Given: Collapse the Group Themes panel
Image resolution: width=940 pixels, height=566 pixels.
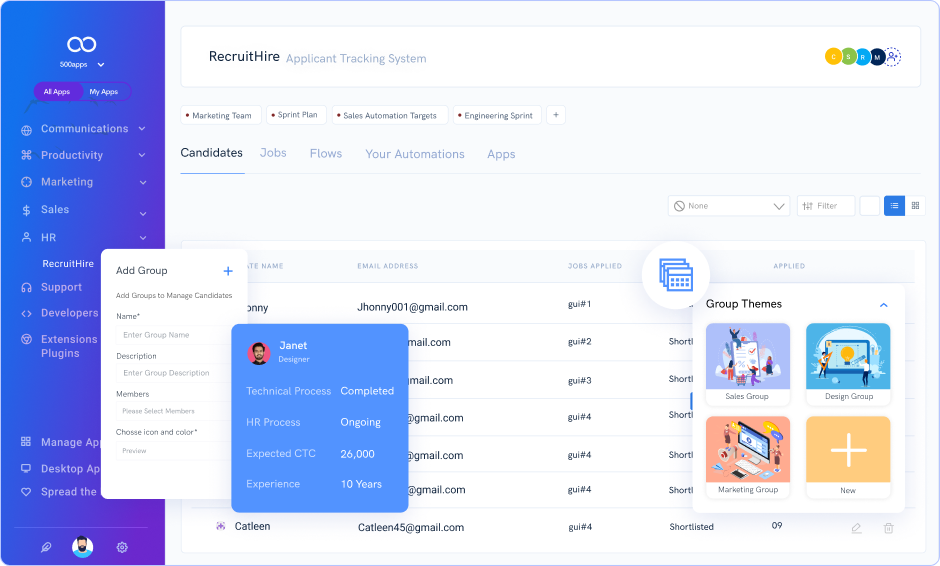Looking at the screenshot, I should 883,304.
